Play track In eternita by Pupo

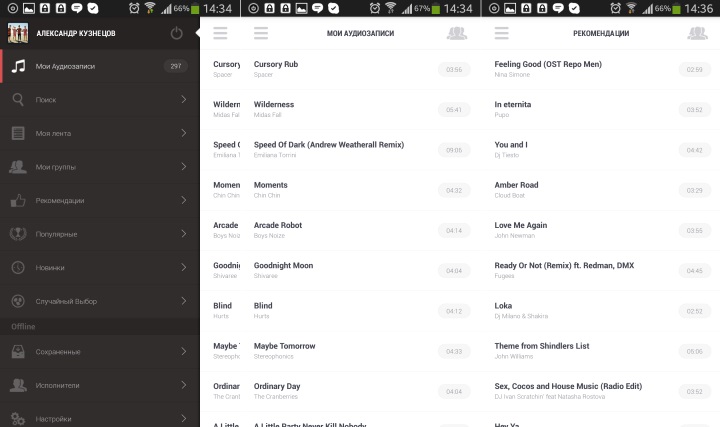click(x=601, y=109)
